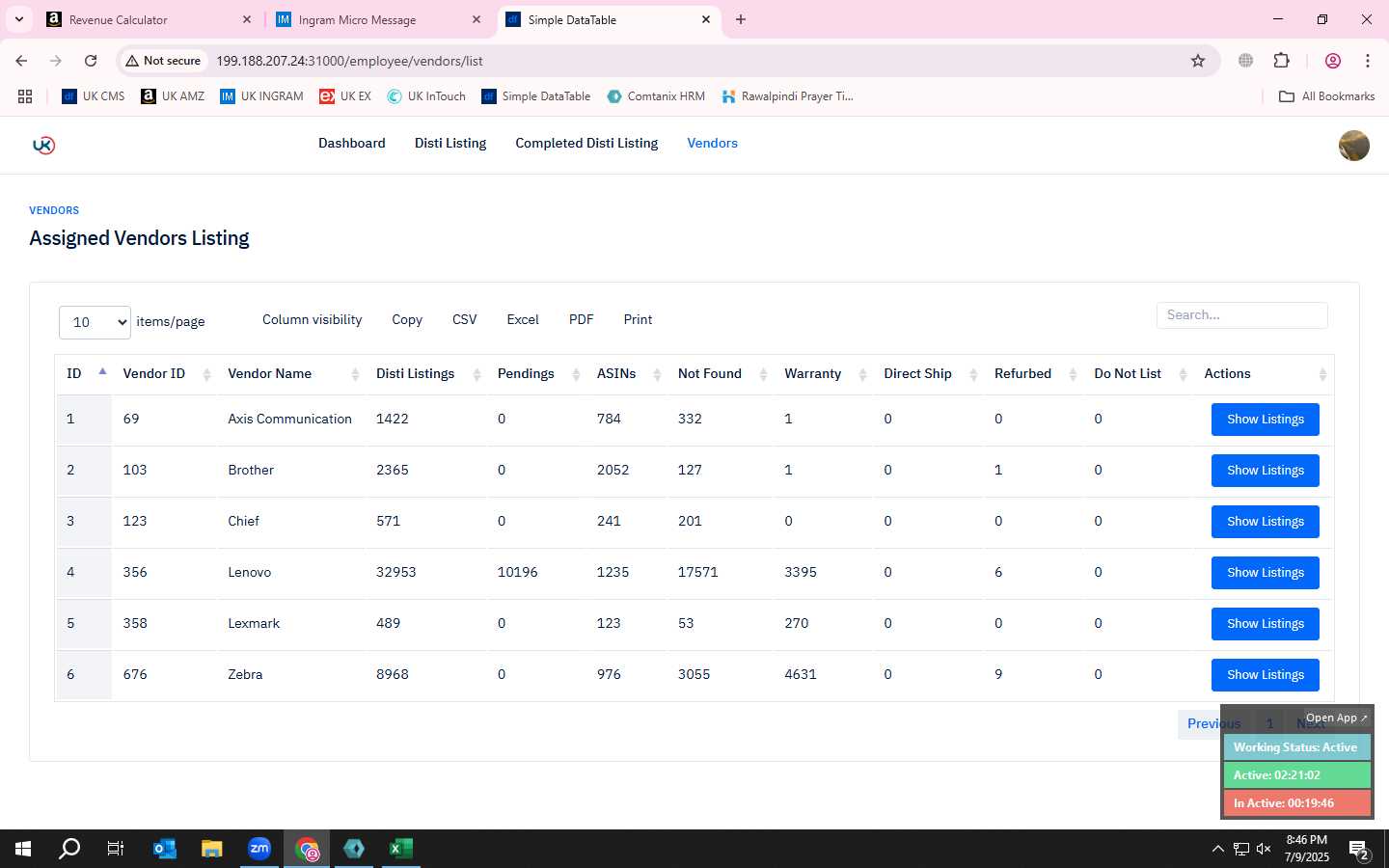Open the Not secure site info
Screen dimensions: 1389x868
click(163, 61)
